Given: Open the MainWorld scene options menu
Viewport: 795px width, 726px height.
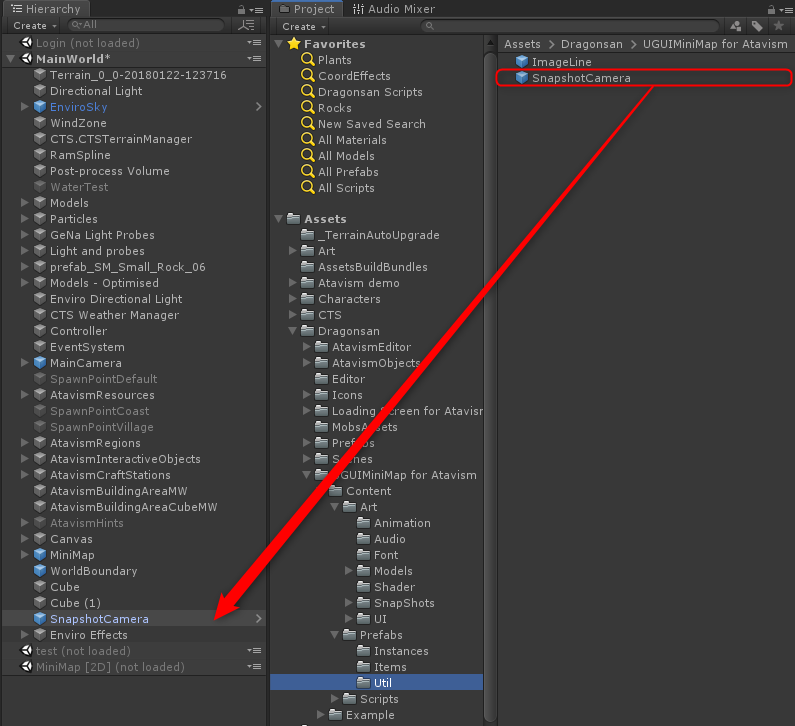Looking at the screenshot, I should [254, 59].
